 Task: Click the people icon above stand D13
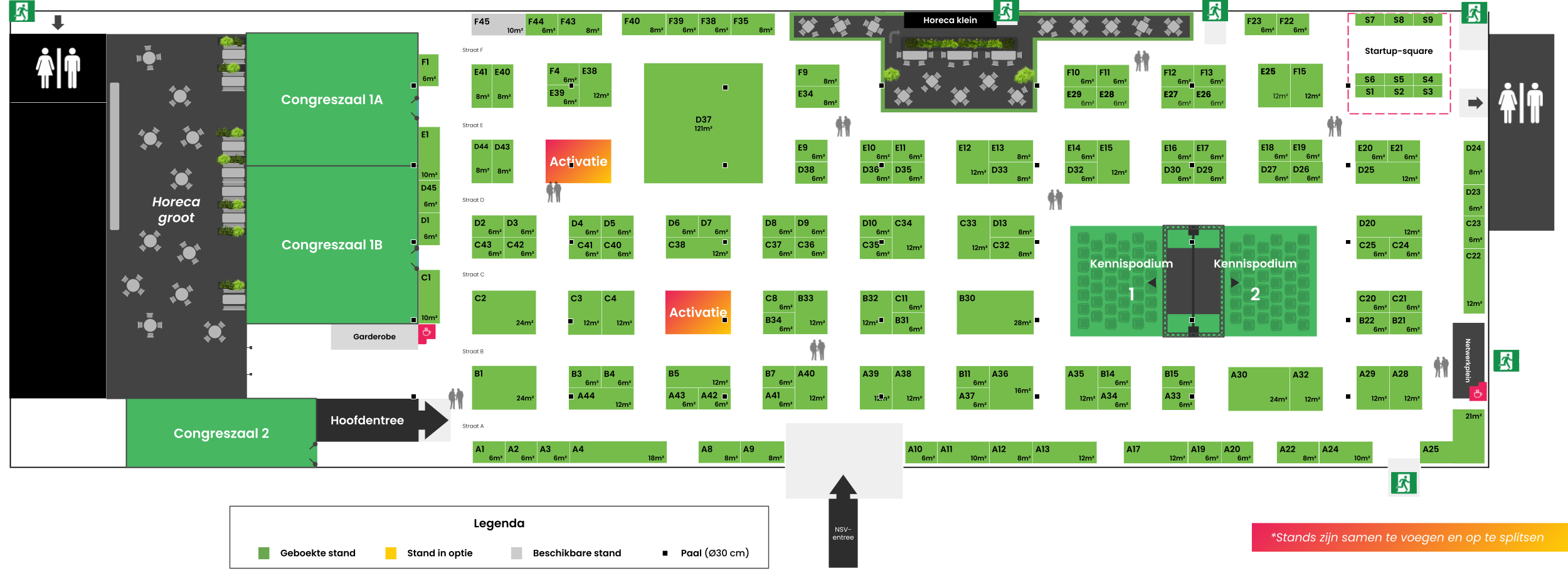point(1056,199)
